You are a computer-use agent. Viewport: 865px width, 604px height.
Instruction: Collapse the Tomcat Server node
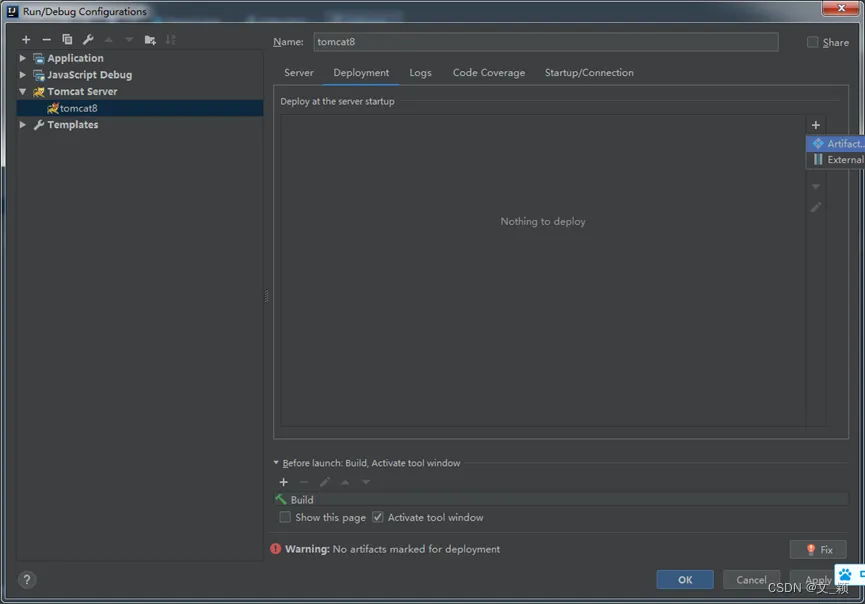tap(23, 92)
